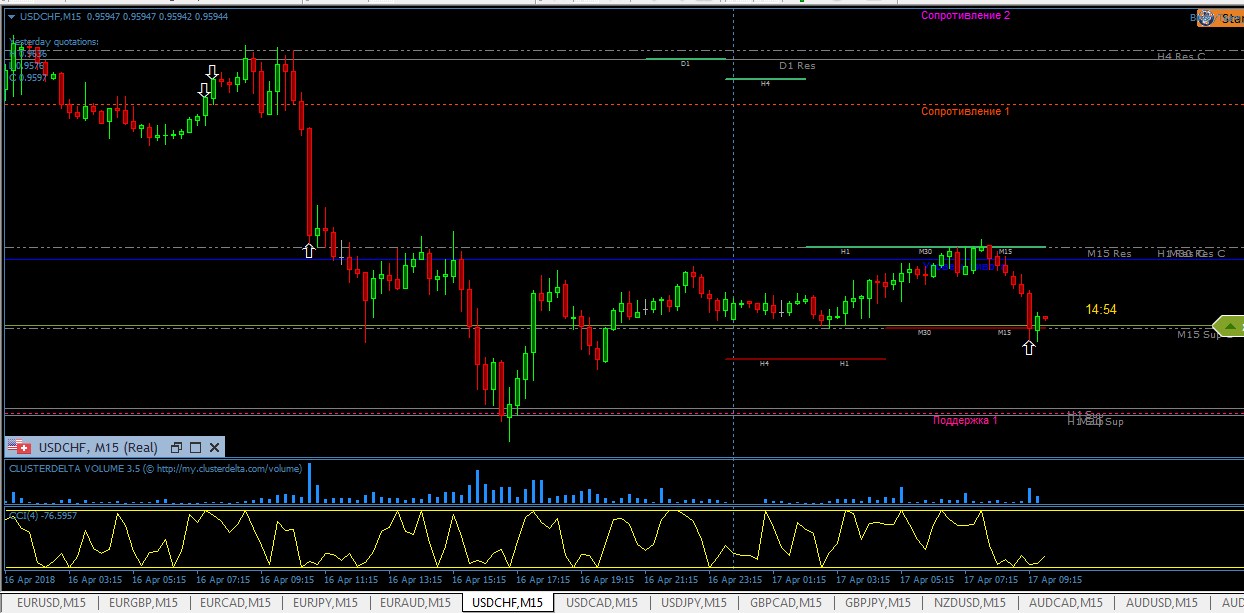Image resolution: width=1244 pixels, height=613 pixels.
Task: Click the 'D1 Res' resistance label
Action: coord(797,66)
